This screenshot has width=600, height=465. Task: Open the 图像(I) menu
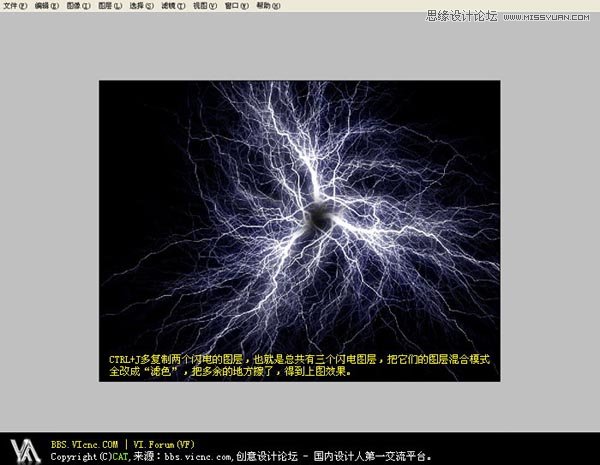78,6
